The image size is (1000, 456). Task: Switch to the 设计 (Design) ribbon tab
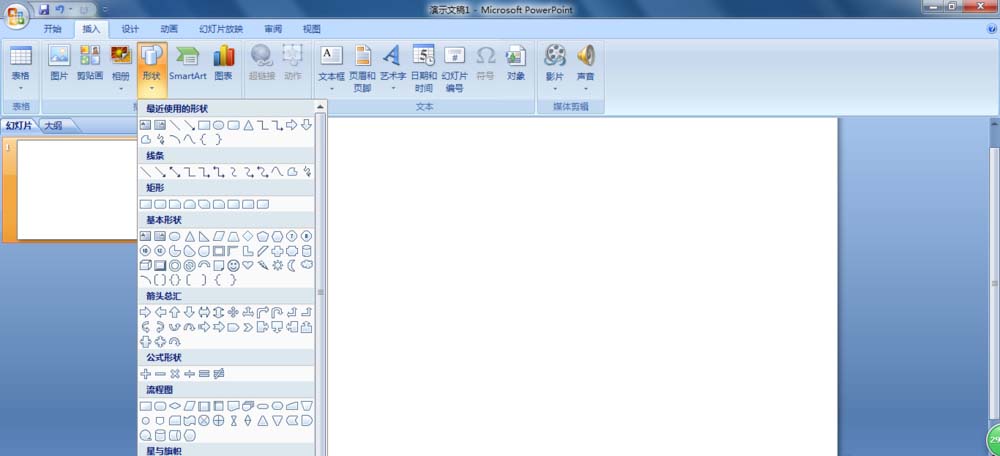click(130, 29)
